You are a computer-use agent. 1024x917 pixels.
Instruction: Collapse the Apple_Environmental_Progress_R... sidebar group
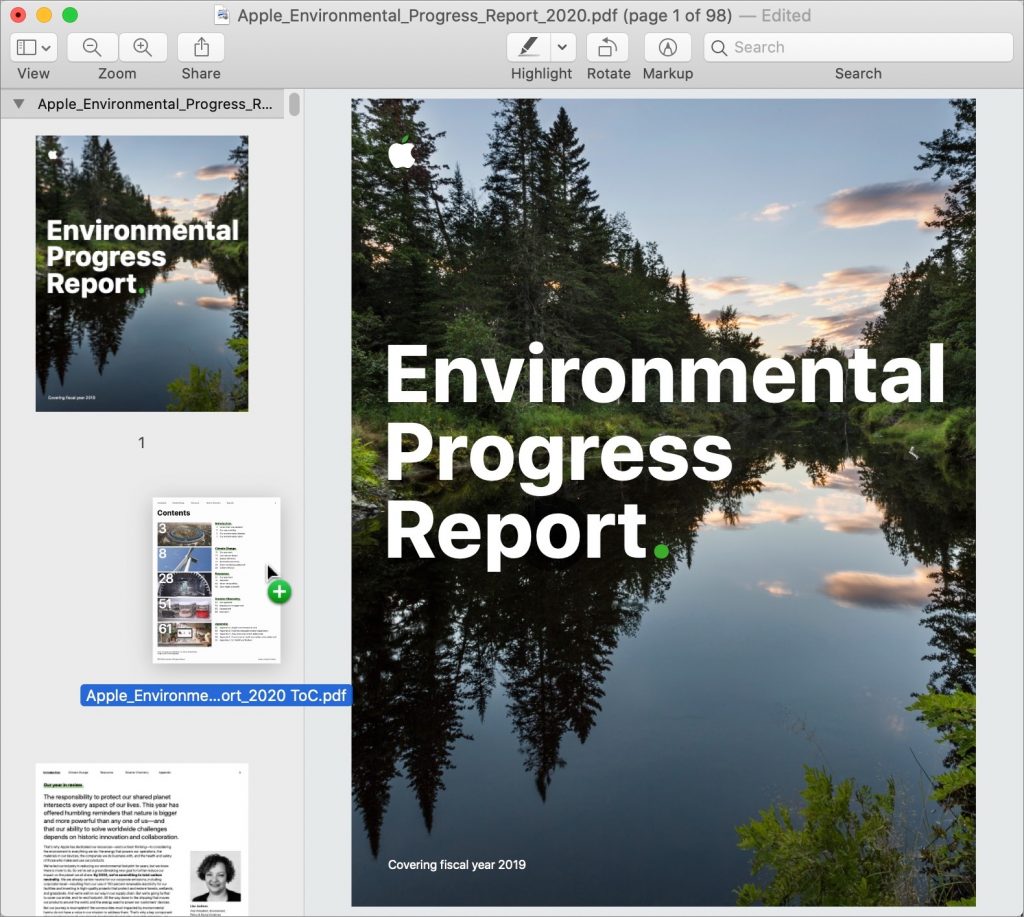pyautogui.click(x=18, y=104)
